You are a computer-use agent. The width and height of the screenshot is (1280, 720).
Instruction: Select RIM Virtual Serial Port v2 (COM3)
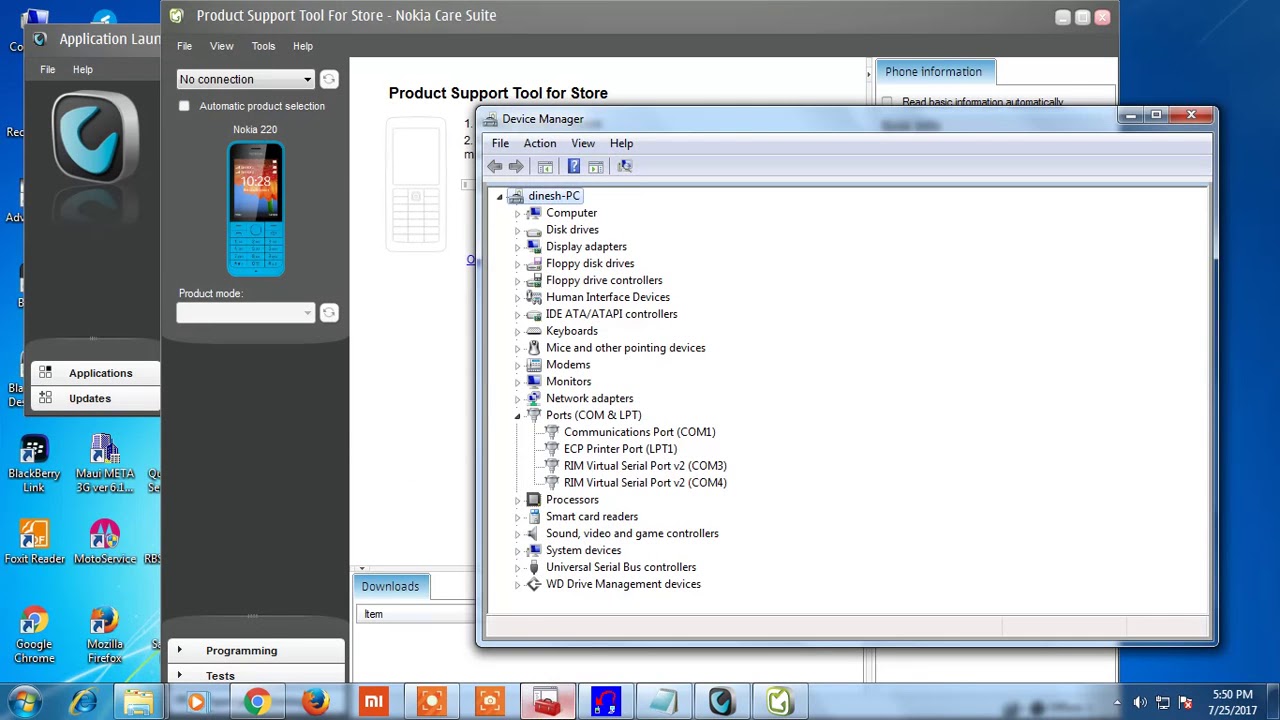(645, 466)
